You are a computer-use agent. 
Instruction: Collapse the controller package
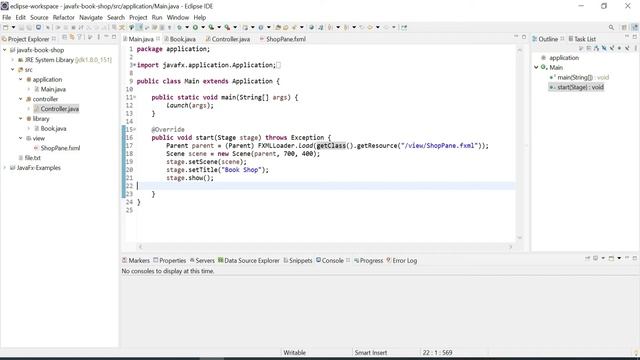pyautogui.click(x=20, y=99)
